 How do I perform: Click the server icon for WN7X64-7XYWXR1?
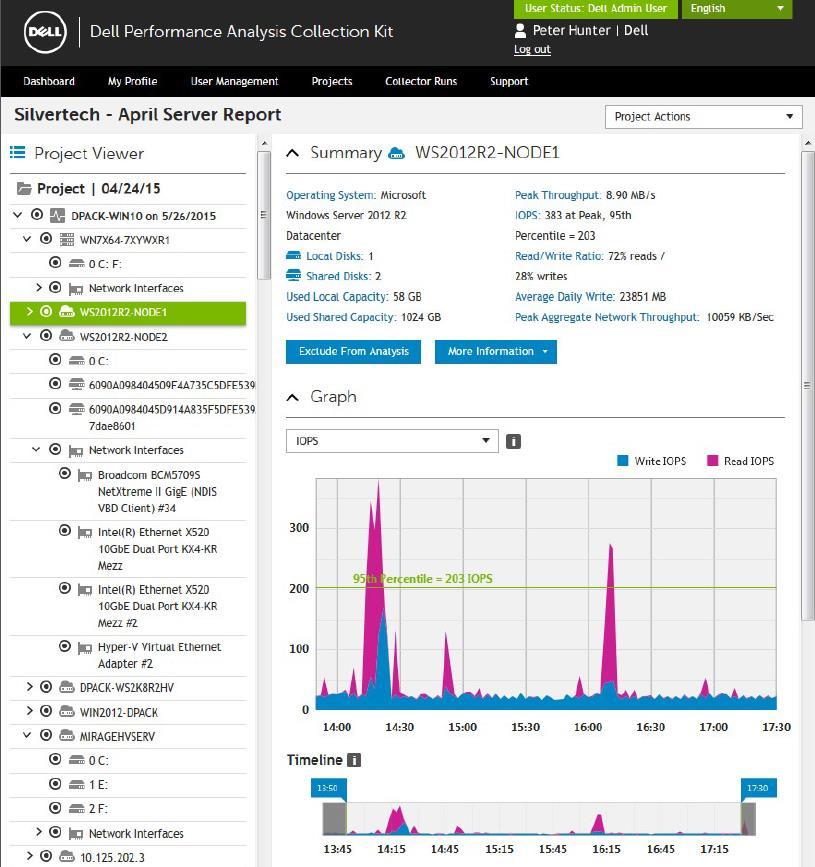(x=67, y=239)
